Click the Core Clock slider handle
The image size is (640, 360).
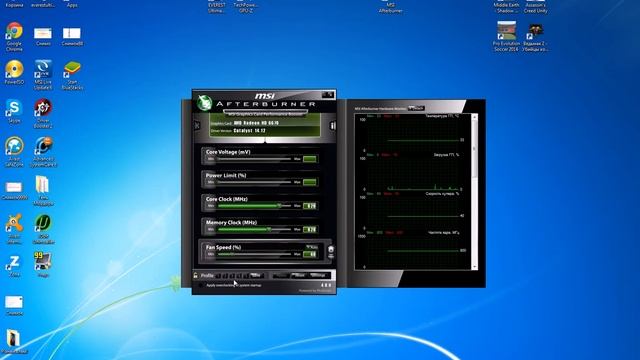point(280,206)
